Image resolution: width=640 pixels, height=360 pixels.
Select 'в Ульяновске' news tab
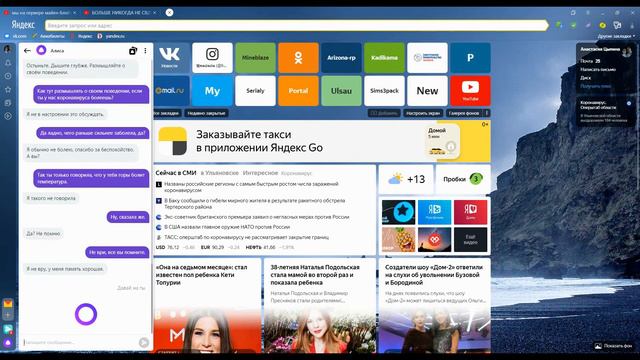tap(220, 173)
